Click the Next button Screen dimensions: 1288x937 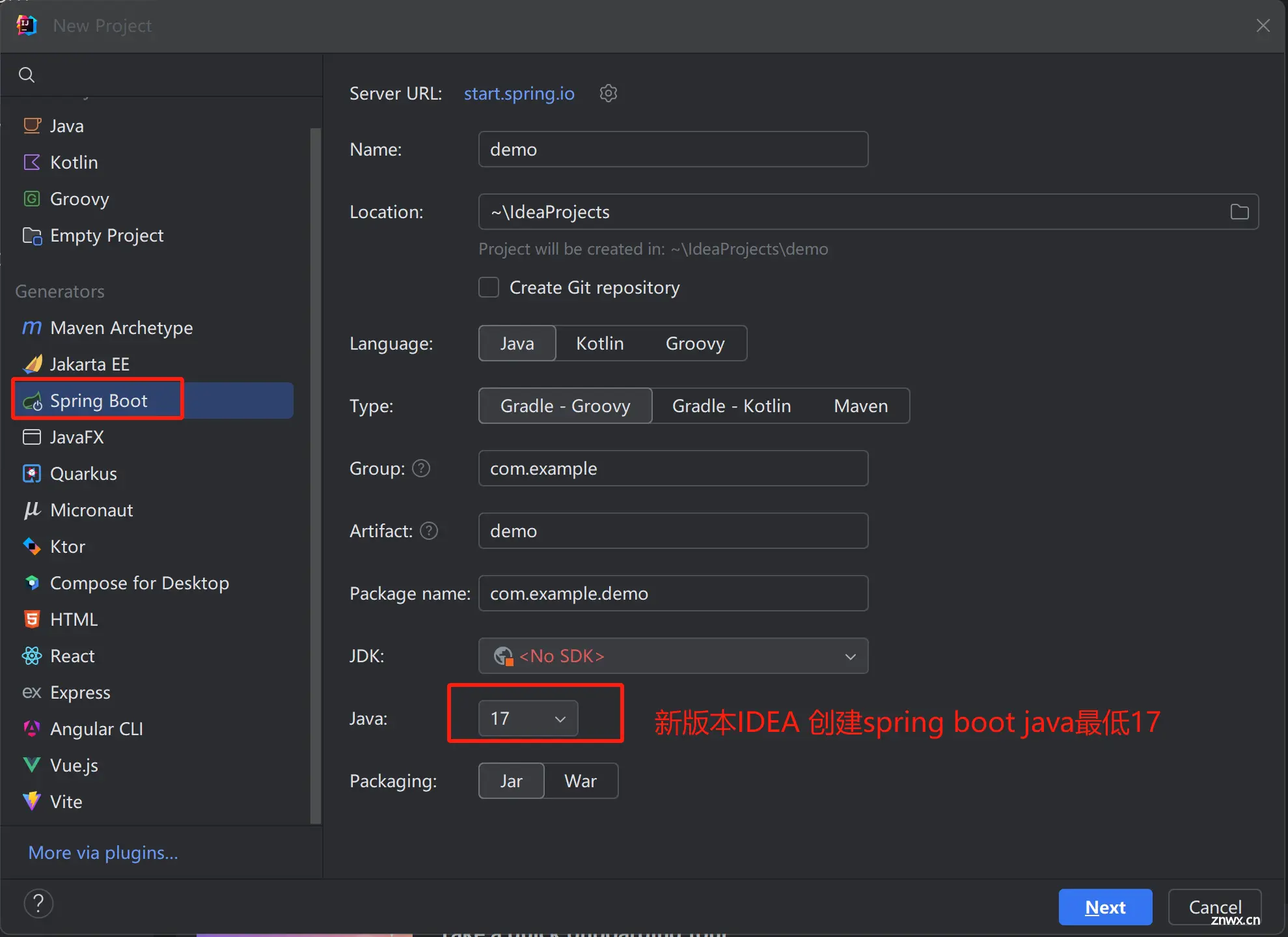[1105, 907]
